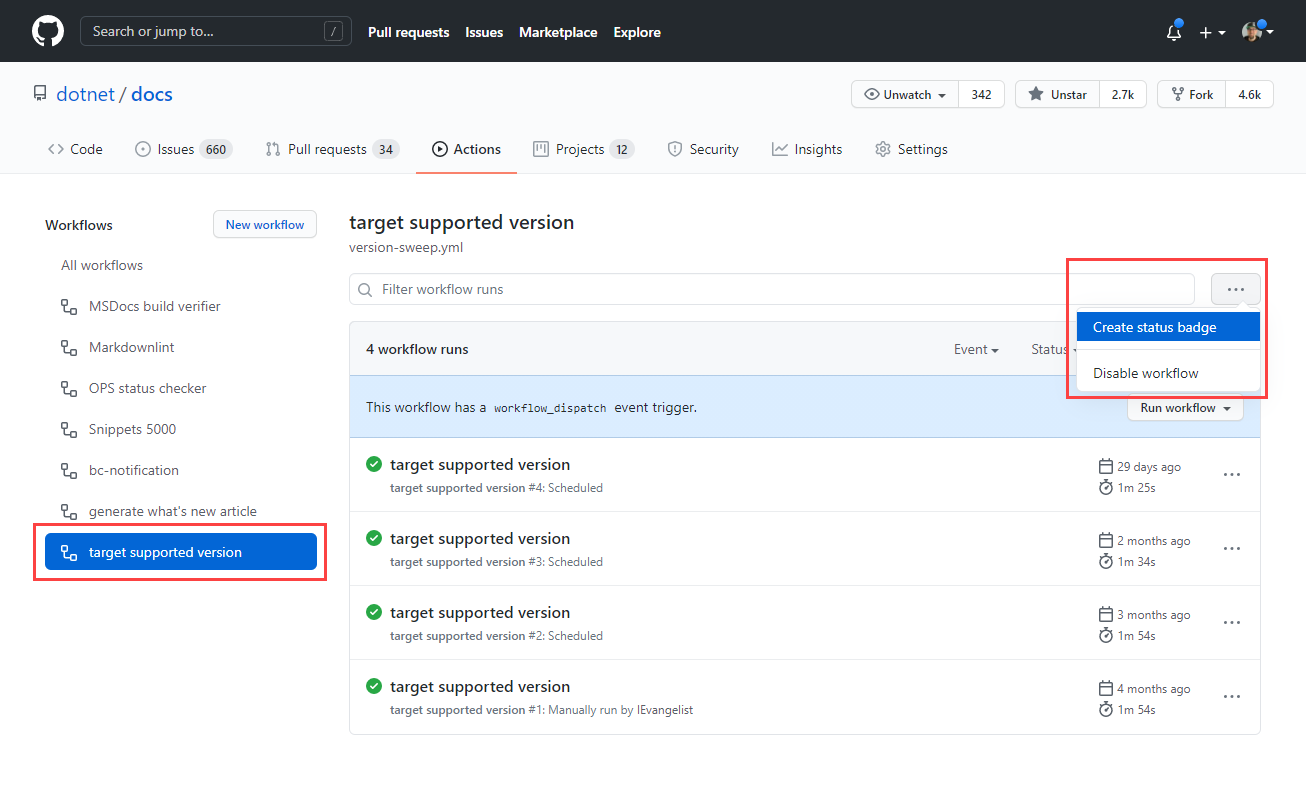Open the Unwatch dropdown
This screenshot has height=794, width=1306.
click(903, 93)
